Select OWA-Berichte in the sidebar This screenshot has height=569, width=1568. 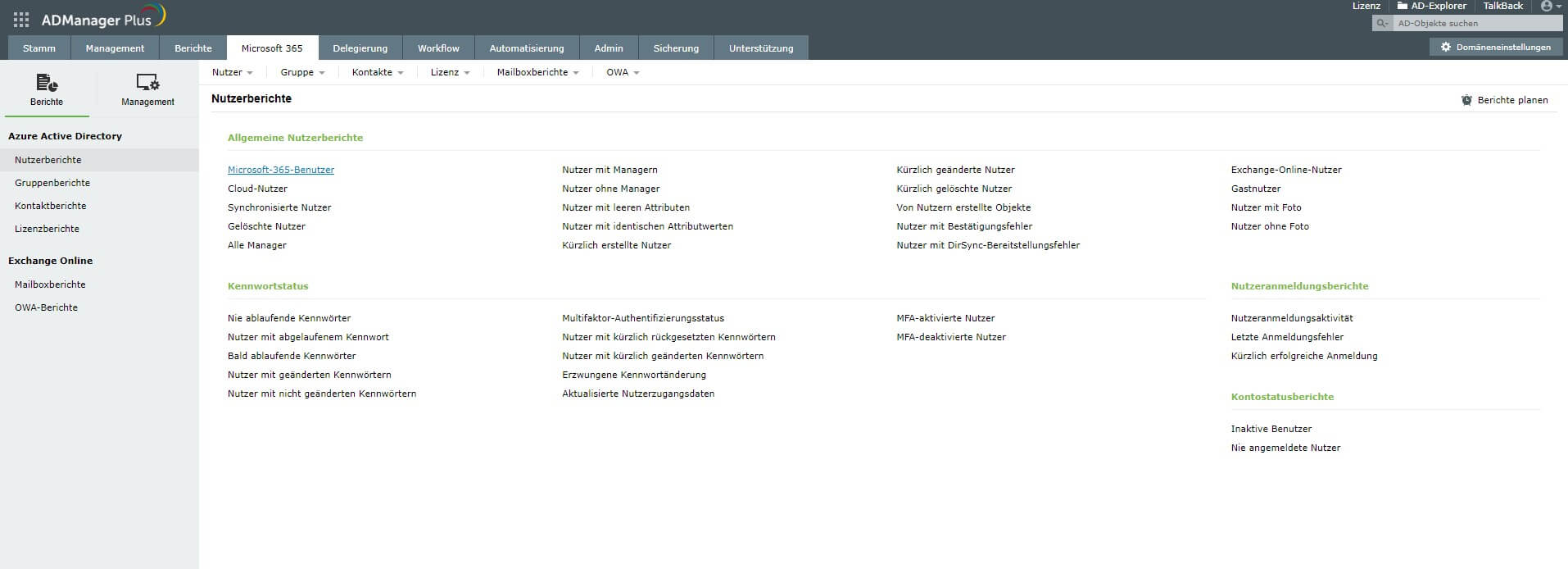pos(46,307)
